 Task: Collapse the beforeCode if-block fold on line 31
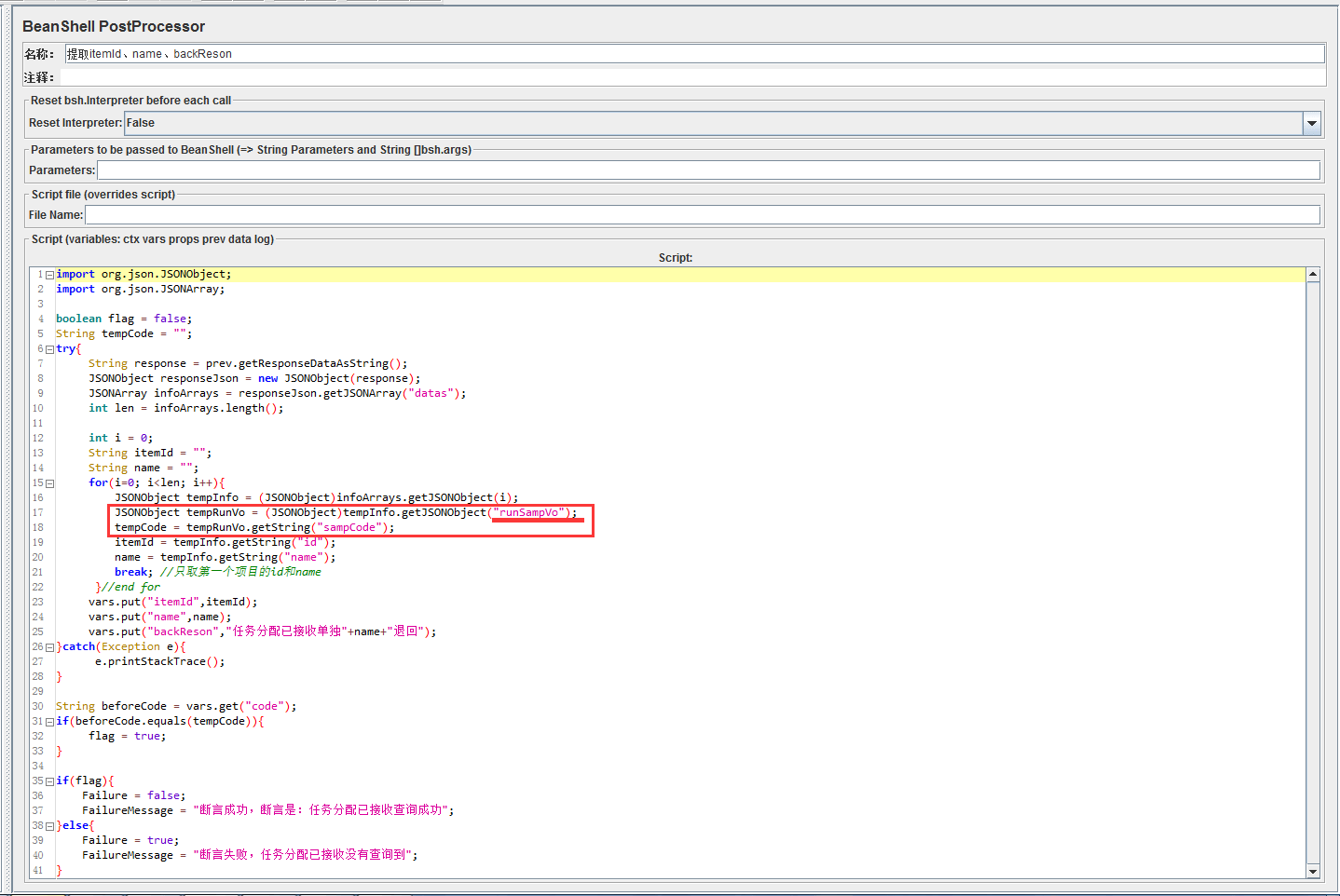coord(48,720)
